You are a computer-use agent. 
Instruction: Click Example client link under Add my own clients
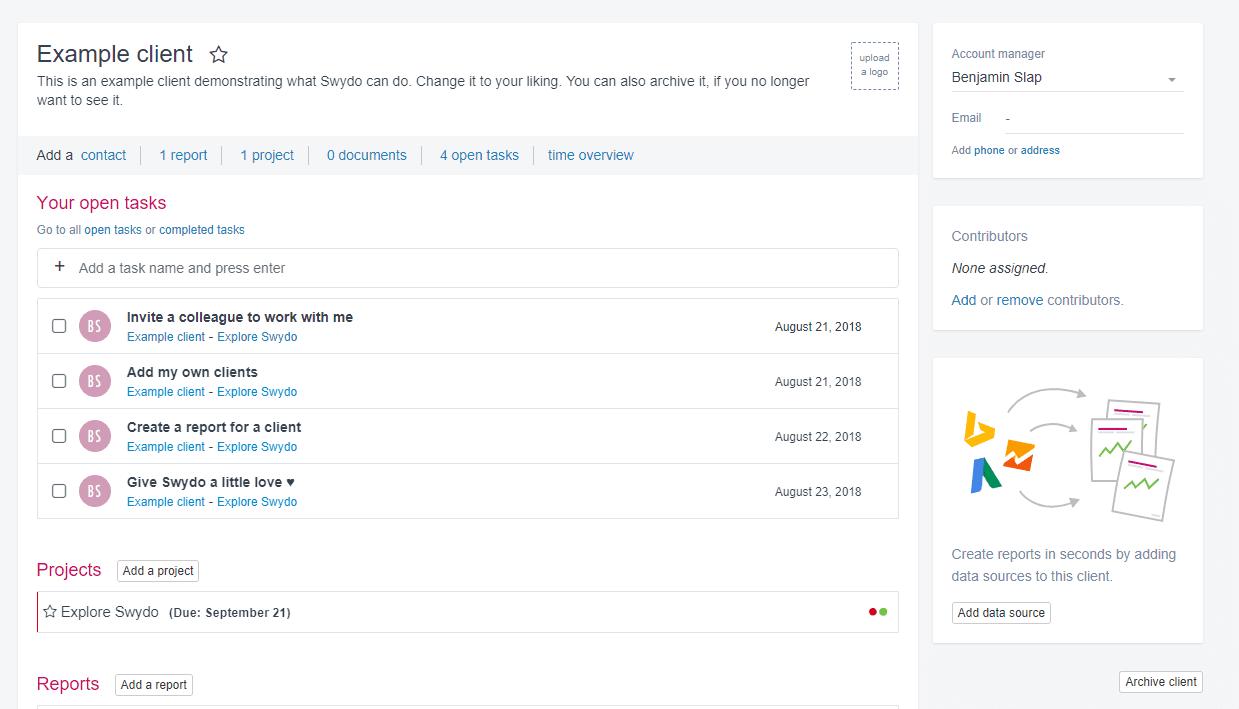click(x=166, y=392)
